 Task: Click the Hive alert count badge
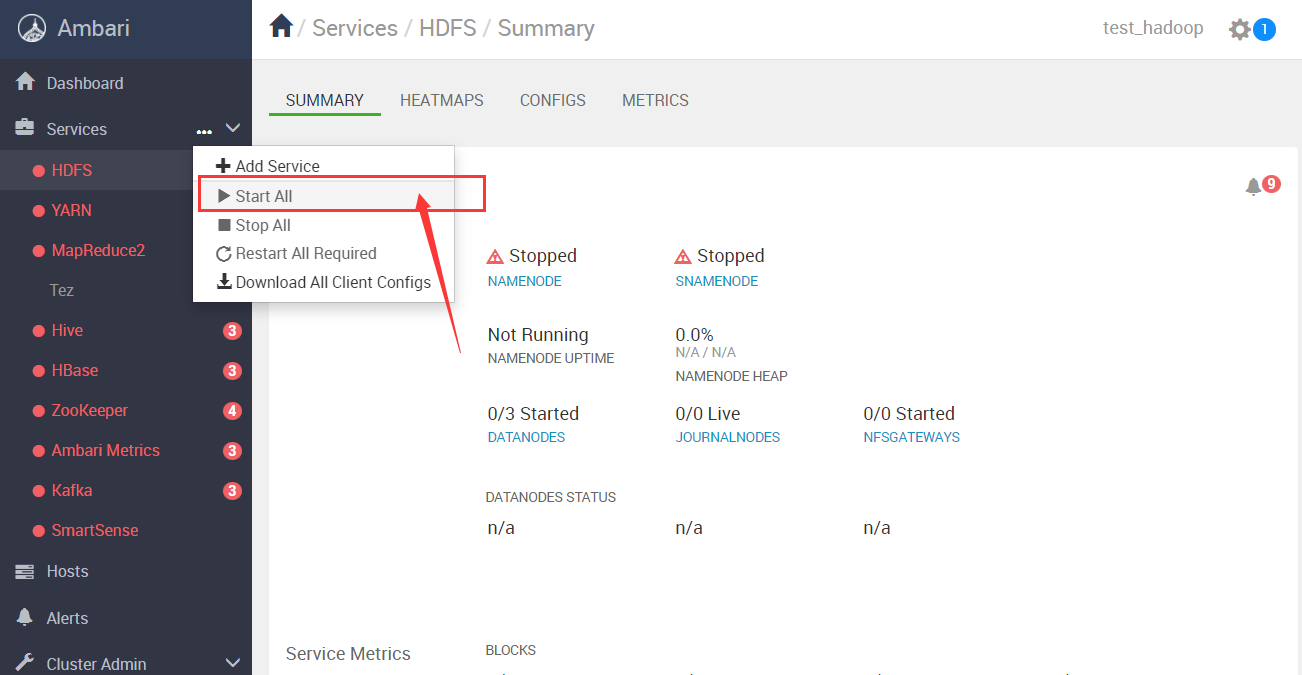232,331
